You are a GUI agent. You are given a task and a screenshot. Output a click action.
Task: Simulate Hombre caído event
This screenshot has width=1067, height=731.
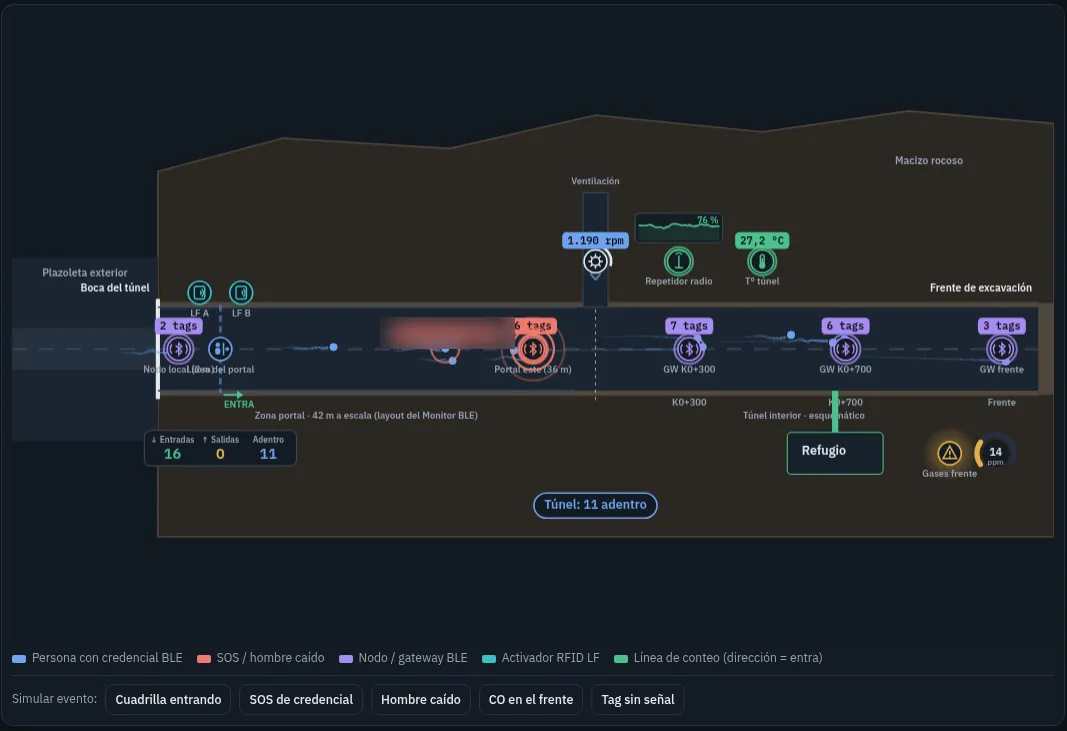point(421,700)
